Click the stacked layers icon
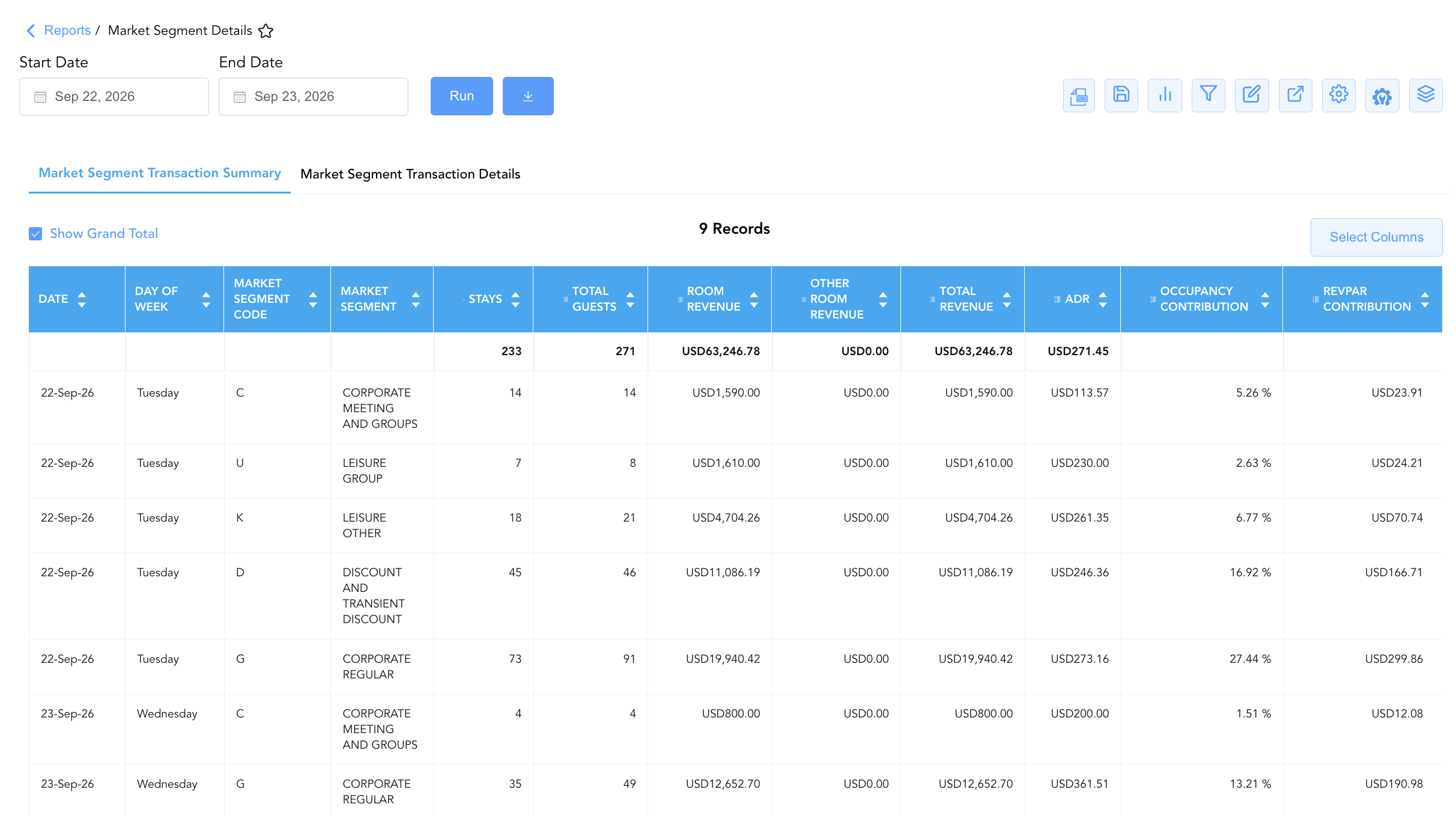The width and height of the screenshot is (1456, 816). click(1426, 96)
